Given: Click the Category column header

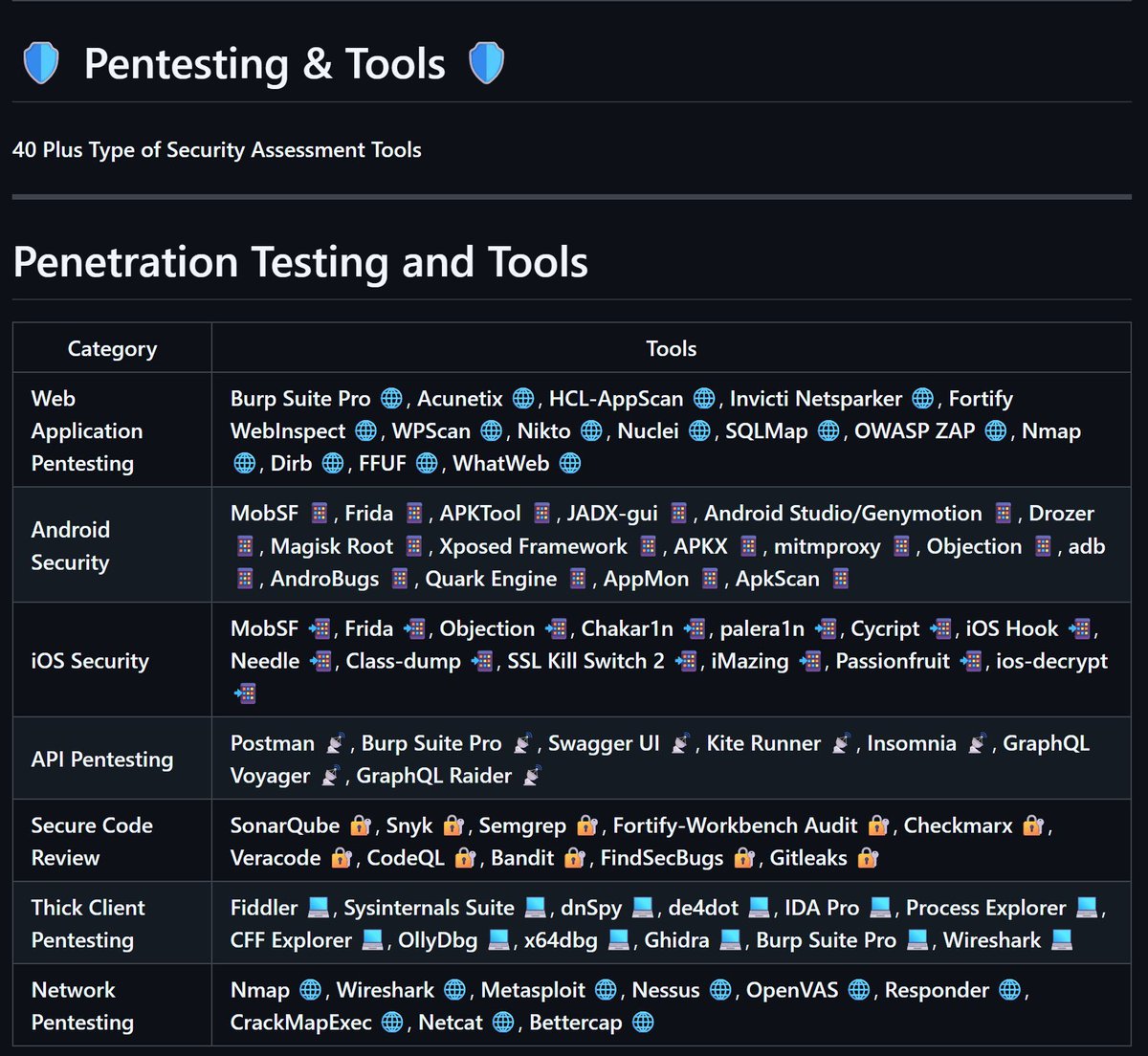Looking at the screenshot, I should (112, 349).
